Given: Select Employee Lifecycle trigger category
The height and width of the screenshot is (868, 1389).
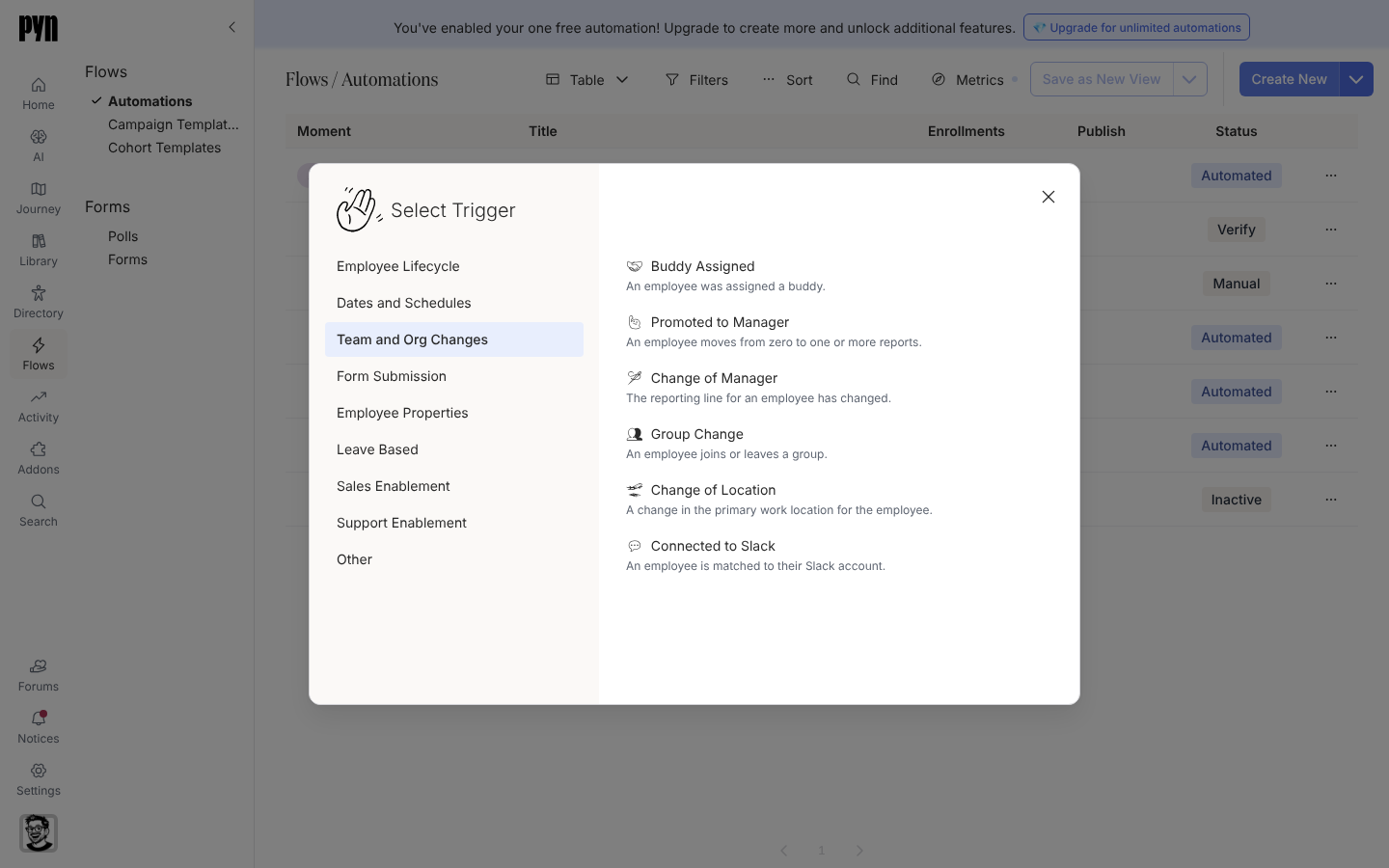Looking at the screenshot, I should (x=454, y=266).
